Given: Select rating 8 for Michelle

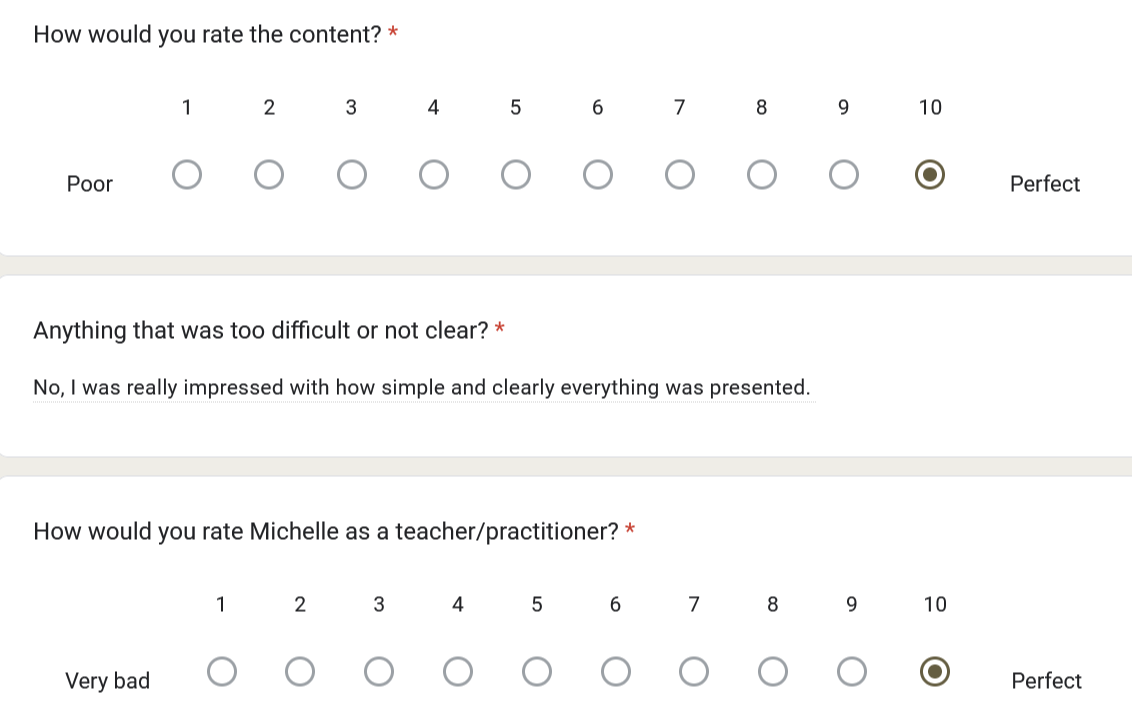Looking at the screenshot, I should tap(772, 672).
